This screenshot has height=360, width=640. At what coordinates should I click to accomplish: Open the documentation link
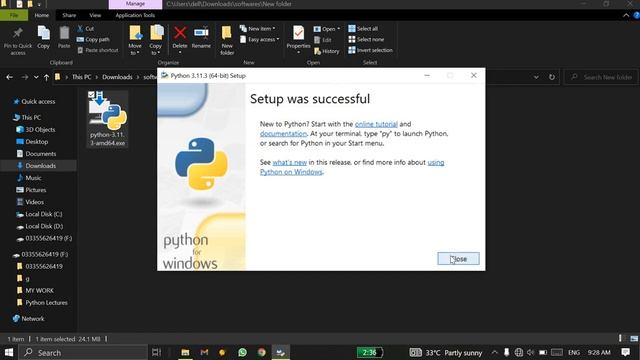tap(283, 133)
